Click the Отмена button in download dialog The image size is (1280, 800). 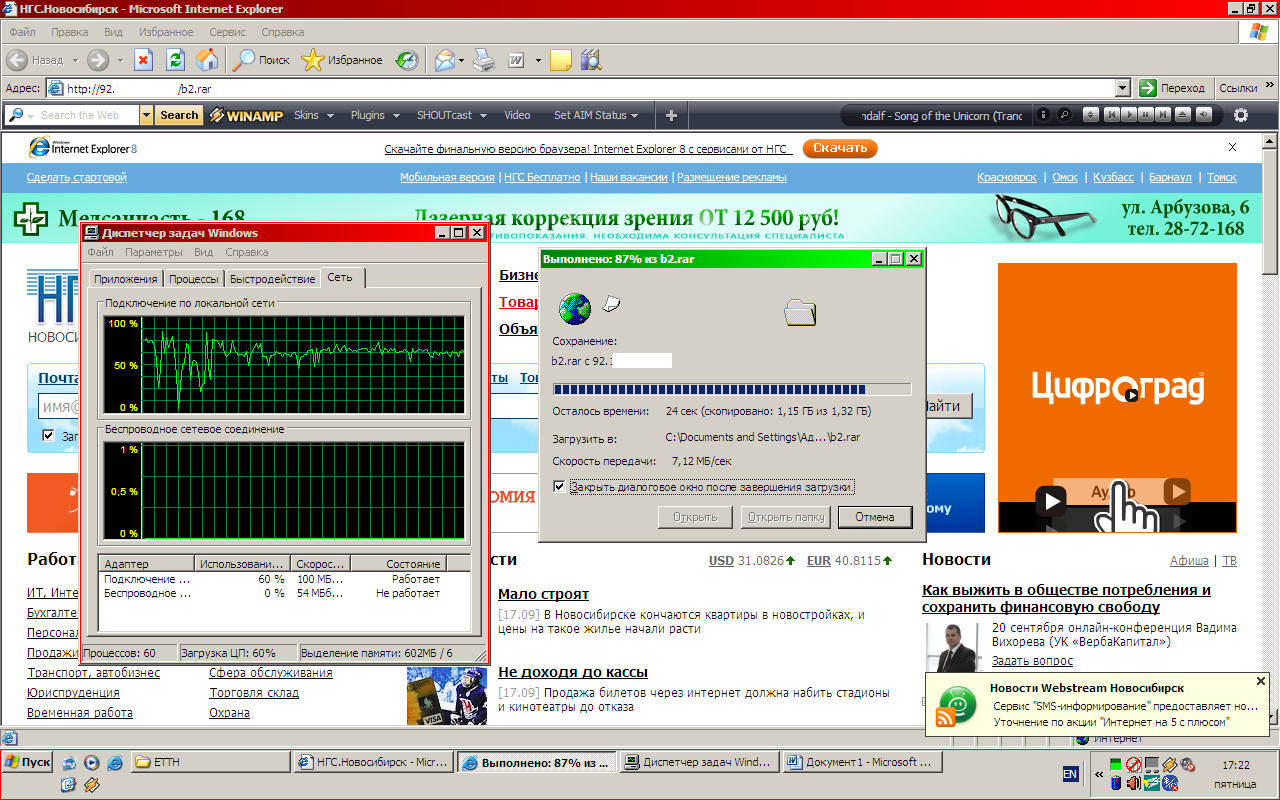click(874, 517)
